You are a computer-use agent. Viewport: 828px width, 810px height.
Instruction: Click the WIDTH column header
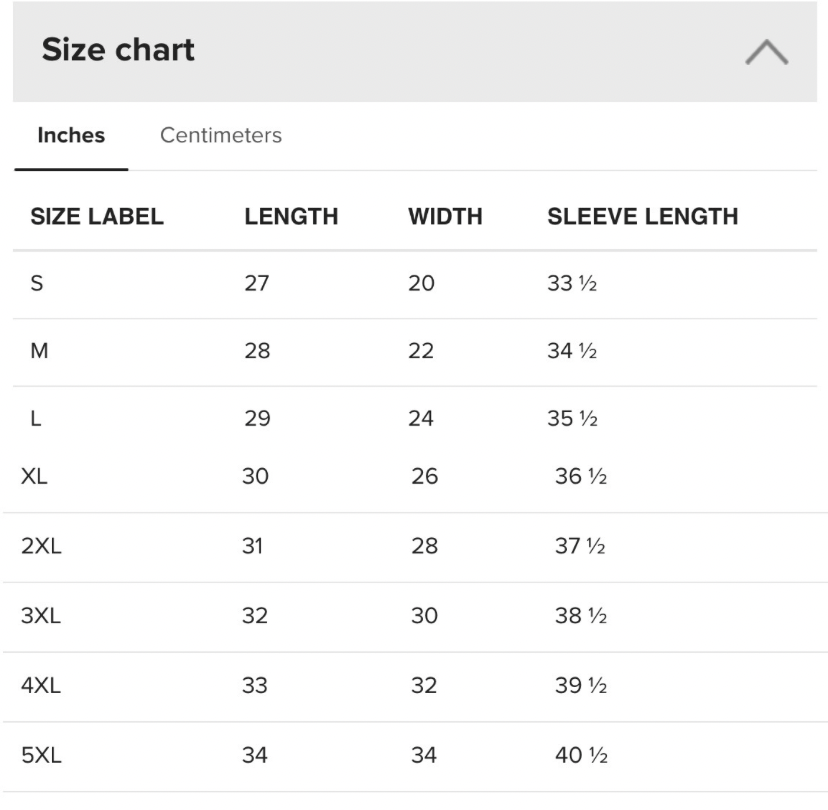[445, 216]
